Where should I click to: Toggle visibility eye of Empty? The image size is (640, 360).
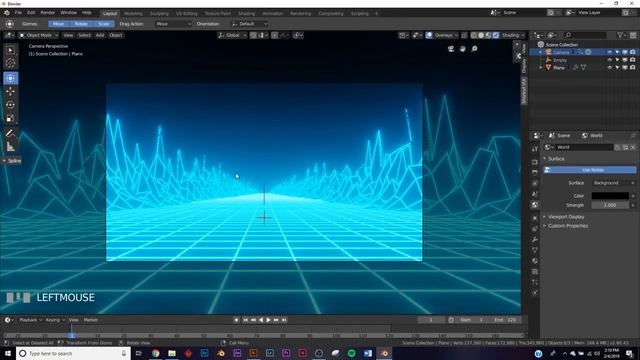pyautogui.click(x=609, y=60)
